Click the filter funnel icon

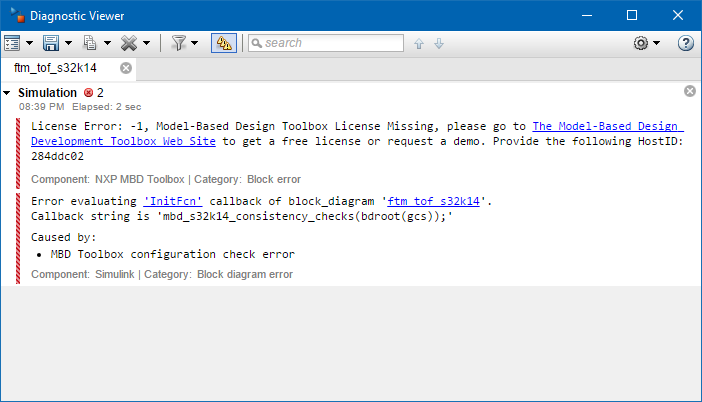pos(179,43)
